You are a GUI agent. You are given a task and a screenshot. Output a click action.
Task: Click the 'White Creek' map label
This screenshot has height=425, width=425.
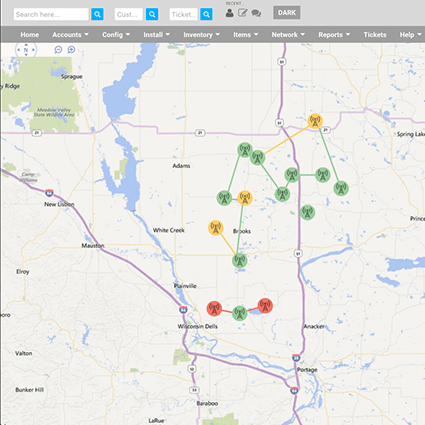tap(169, 230)
